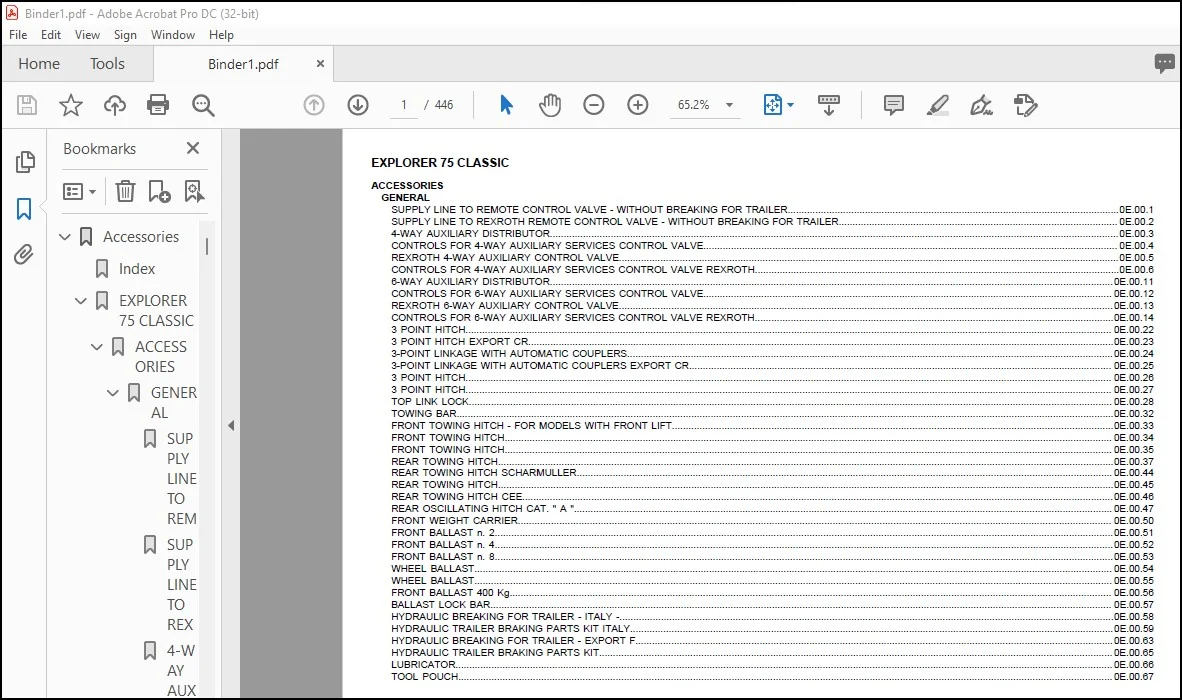This screenshot has height=700, width=1182.
Task: Zoom out with the minus button
Action: (x=594, y=105)
